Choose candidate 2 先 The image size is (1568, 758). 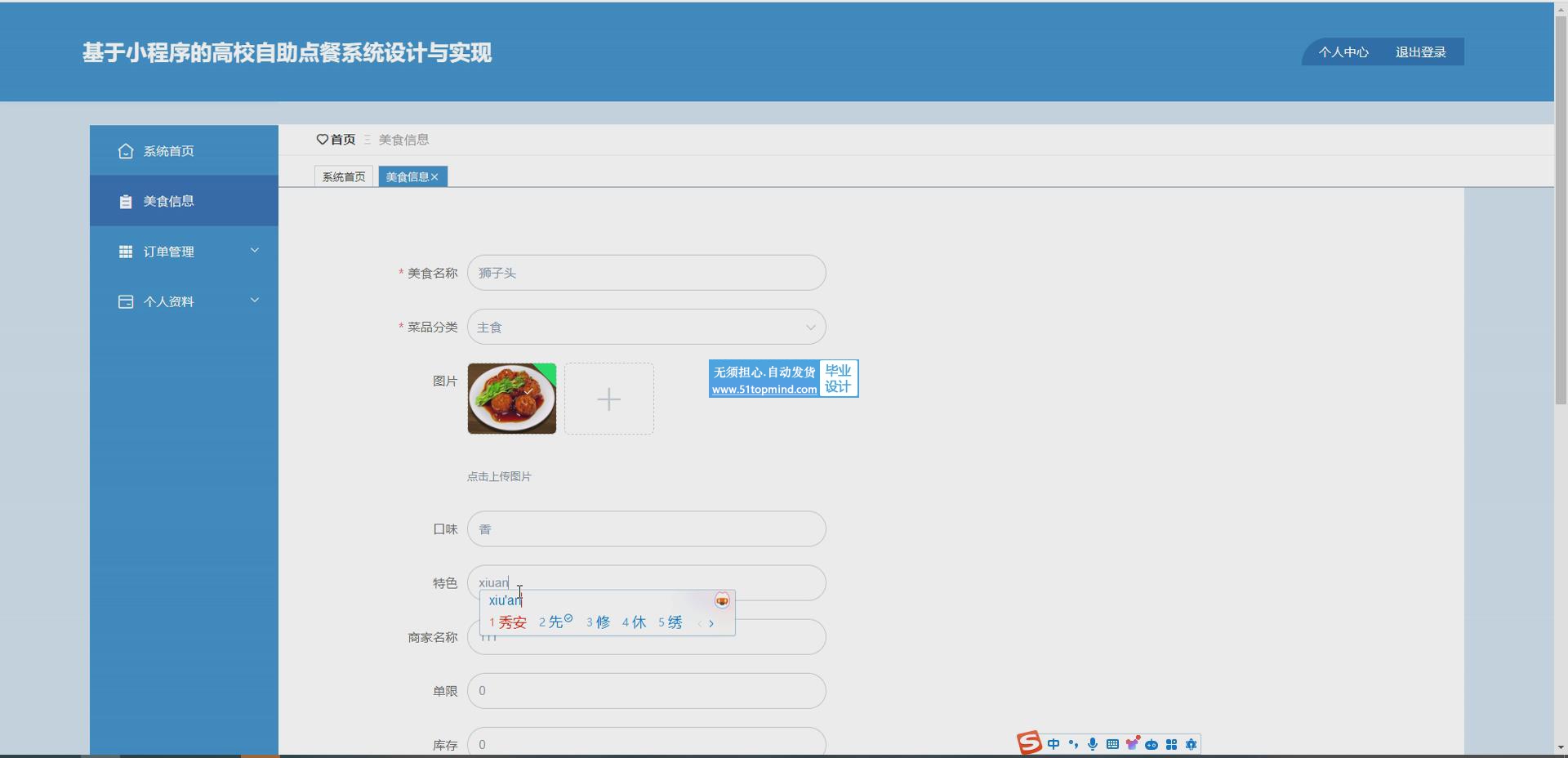(555, 622)
